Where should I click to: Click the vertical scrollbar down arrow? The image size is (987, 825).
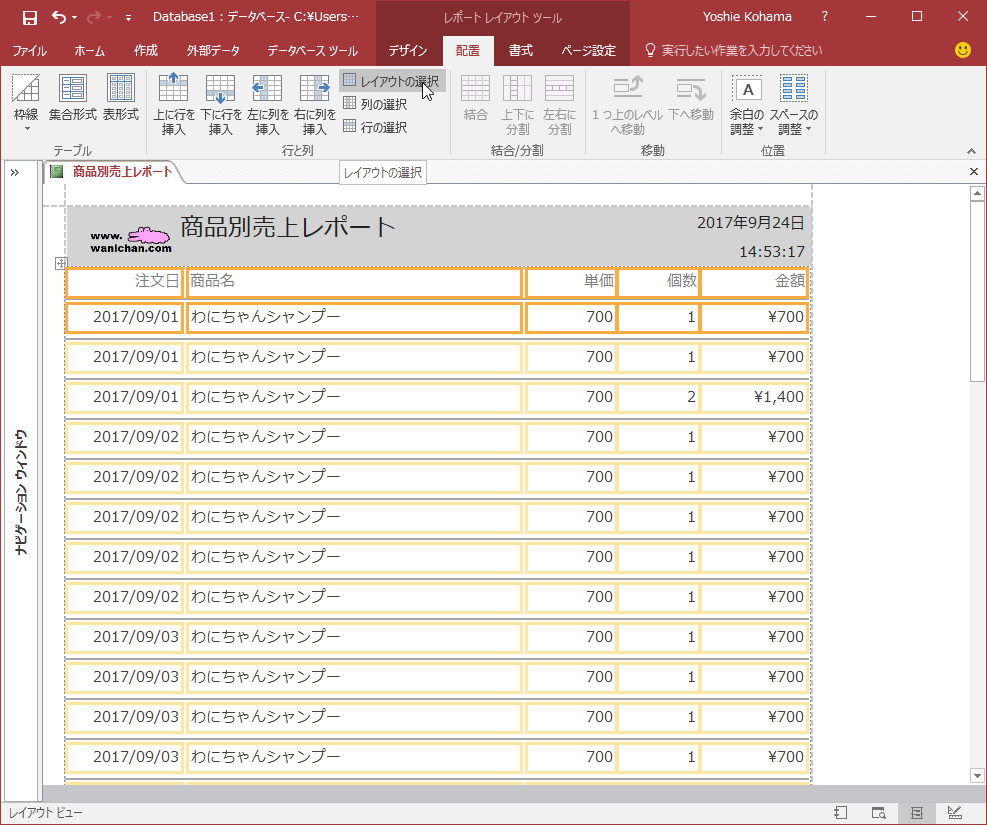(x=977, y=775)
